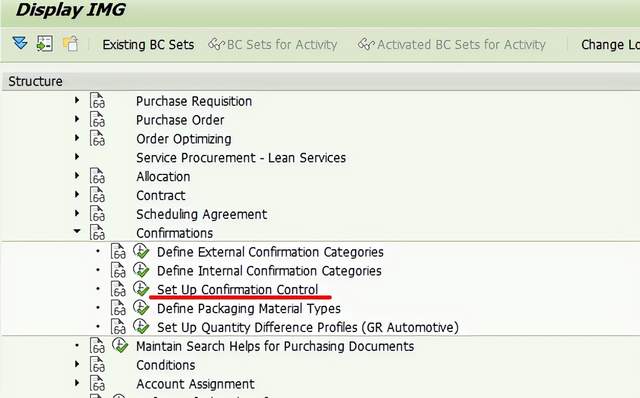
Task: Click the Structure column header
Action: [36, 81]
